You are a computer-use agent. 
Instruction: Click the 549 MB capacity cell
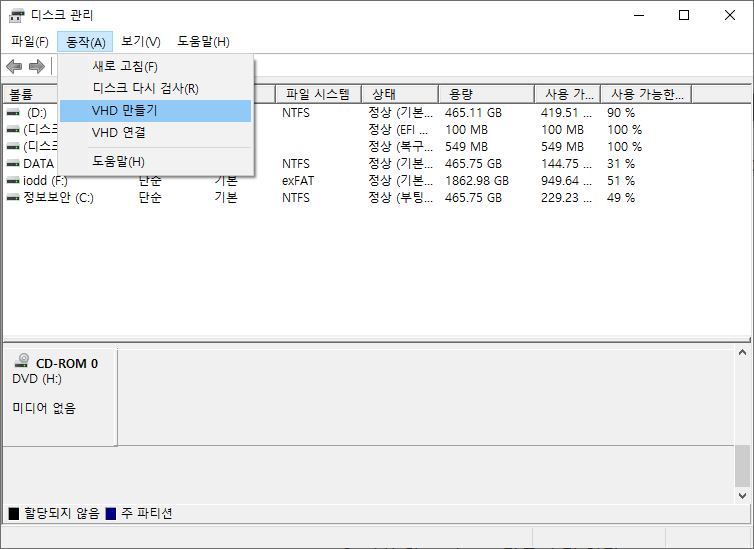click(466, 147)
